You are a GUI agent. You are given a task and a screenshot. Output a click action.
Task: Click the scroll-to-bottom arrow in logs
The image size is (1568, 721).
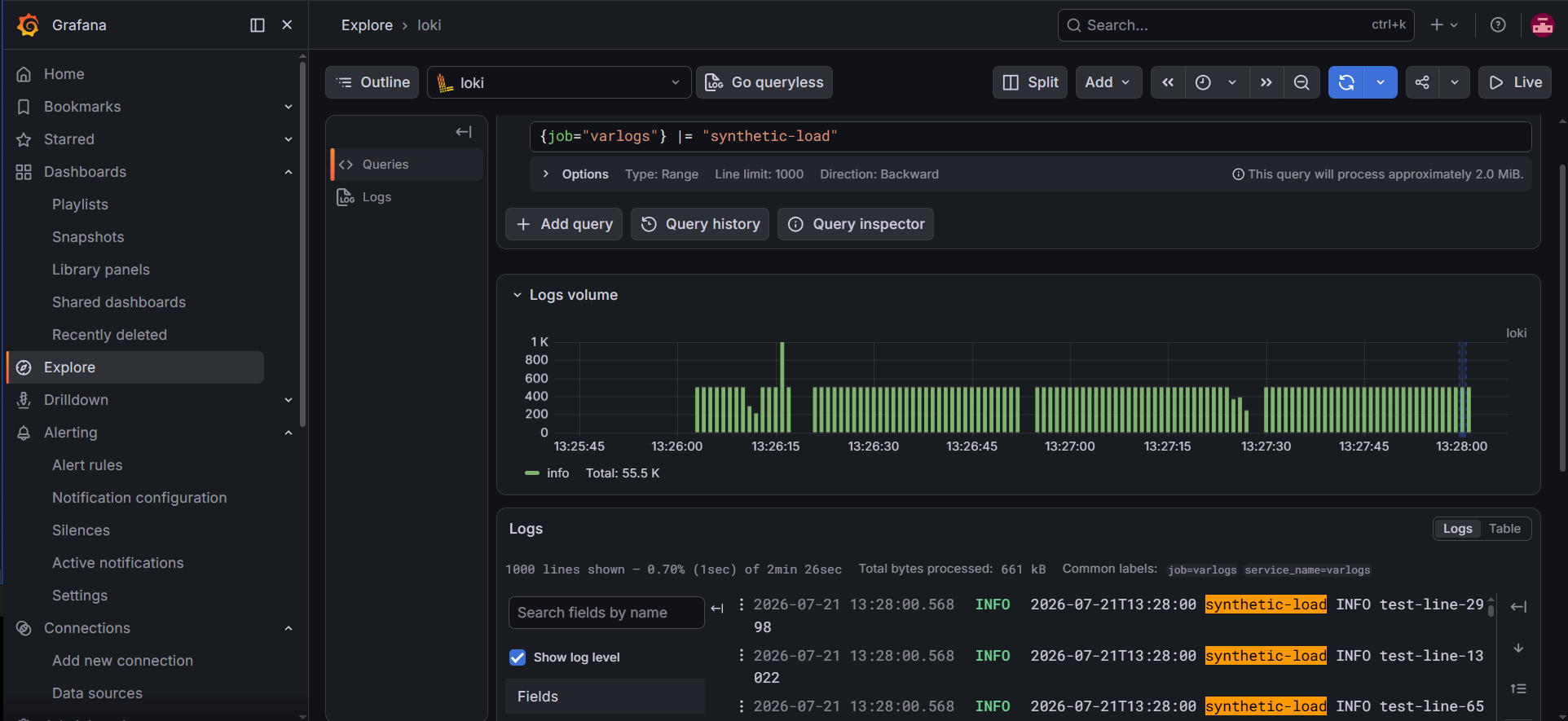(1518, 648)
